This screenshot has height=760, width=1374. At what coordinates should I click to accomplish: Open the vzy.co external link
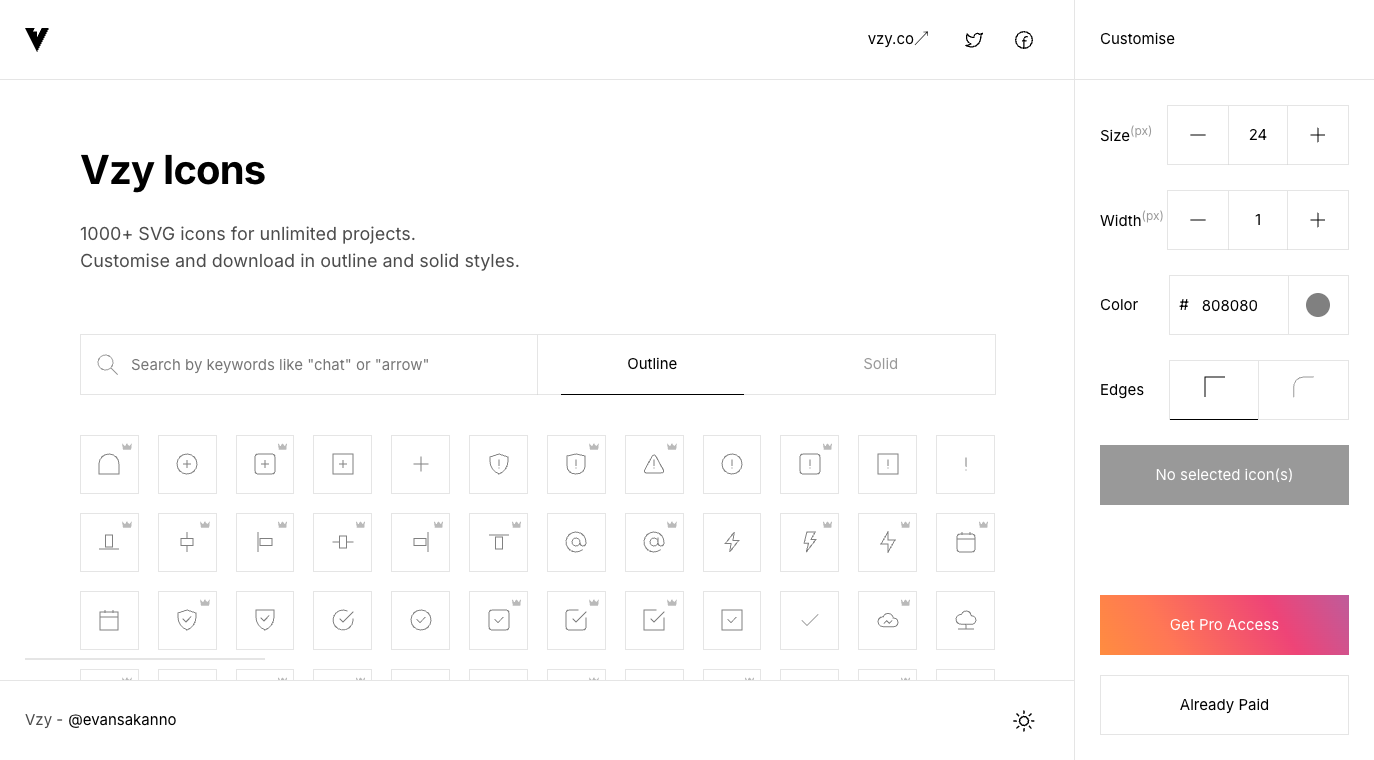(898, 39)
